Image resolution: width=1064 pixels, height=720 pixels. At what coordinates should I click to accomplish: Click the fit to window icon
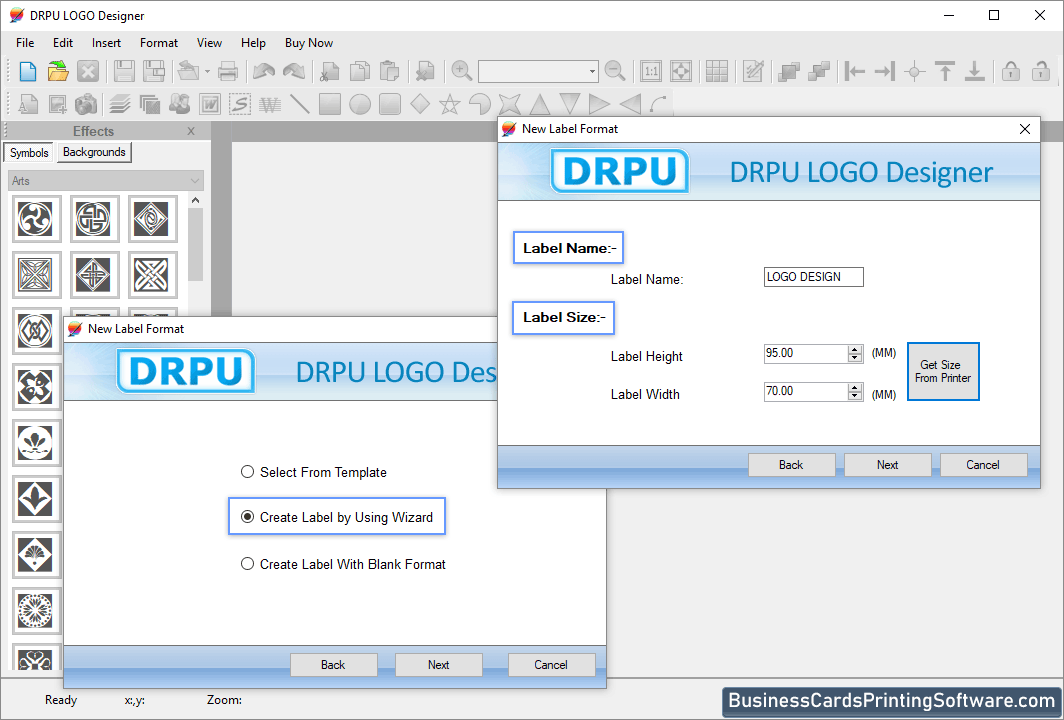(x=681, y=71)
